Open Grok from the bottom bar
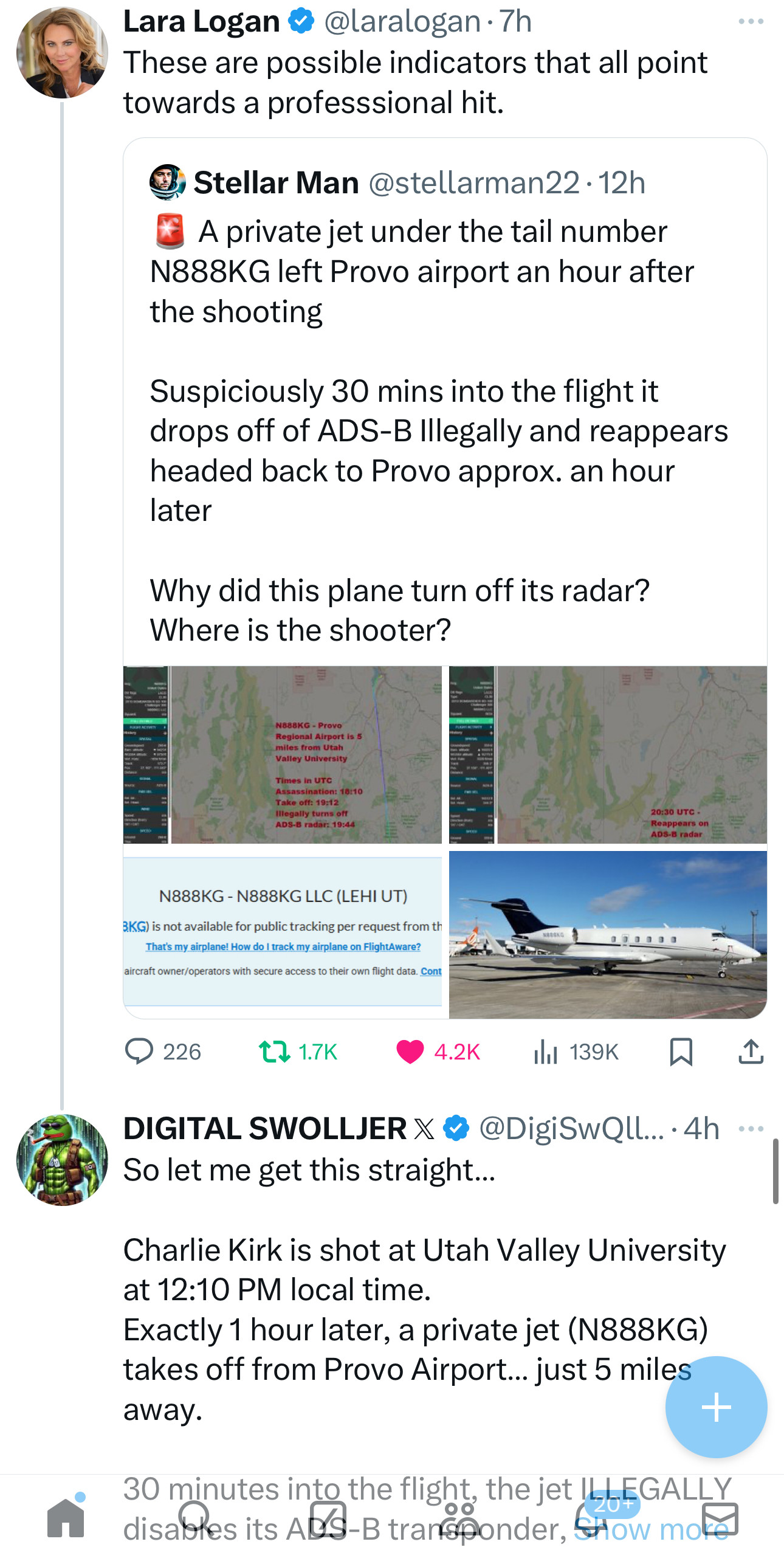This screenshot has height=1564, width=784. 328,1518
